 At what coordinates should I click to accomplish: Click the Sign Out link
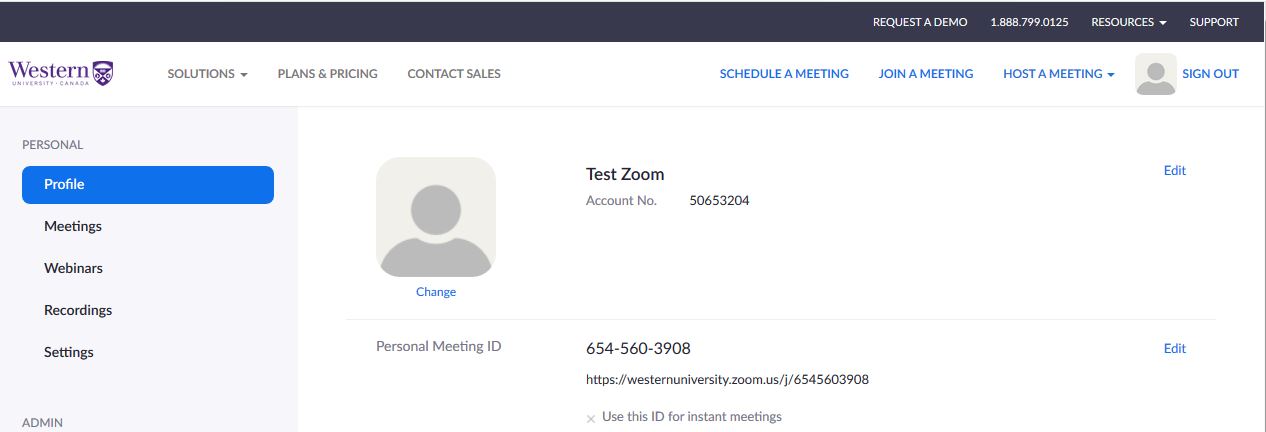coord(1210,74)
